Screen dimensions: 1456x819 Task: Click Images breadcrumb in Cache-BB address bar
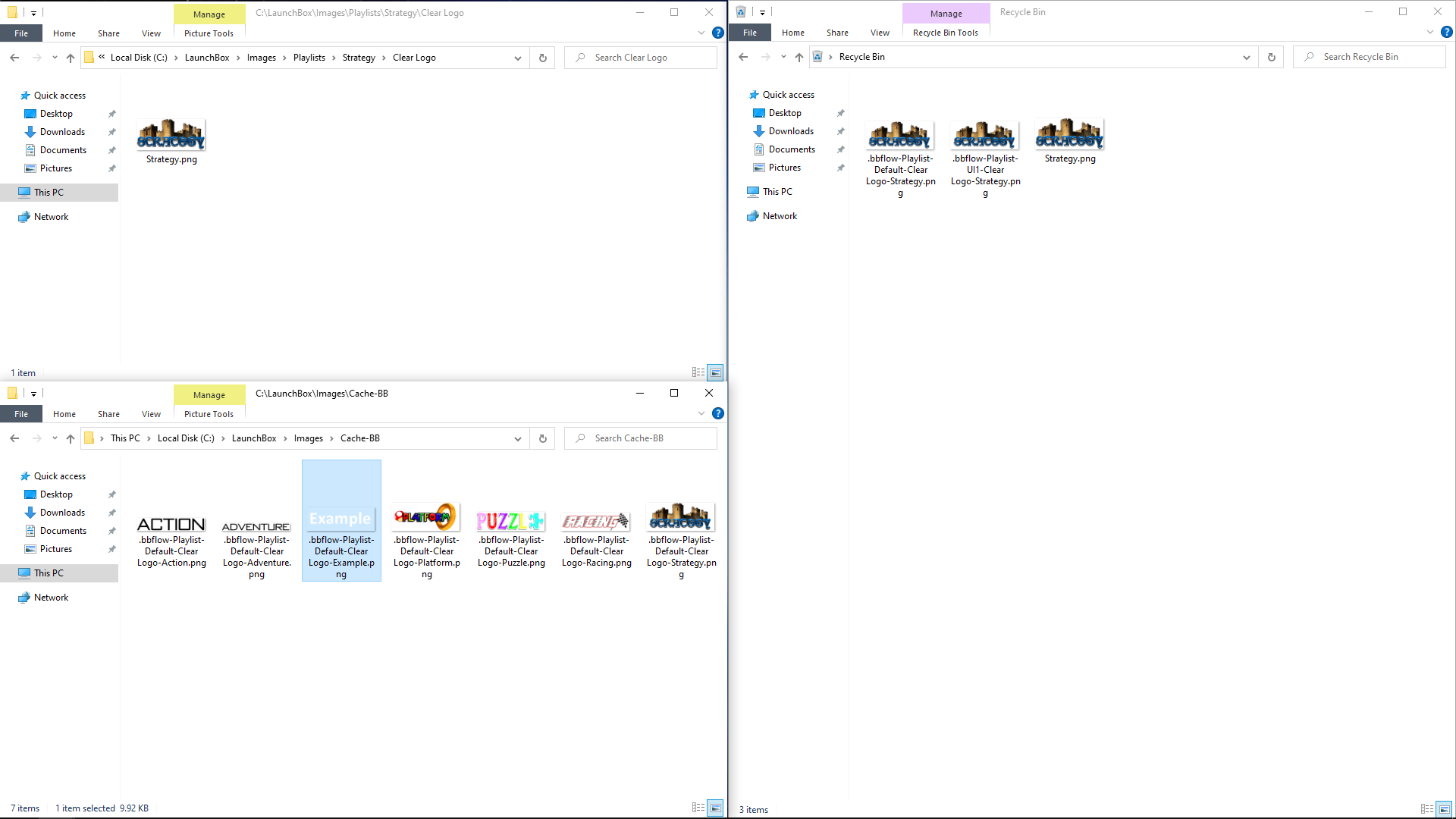(x=309, y=438)
